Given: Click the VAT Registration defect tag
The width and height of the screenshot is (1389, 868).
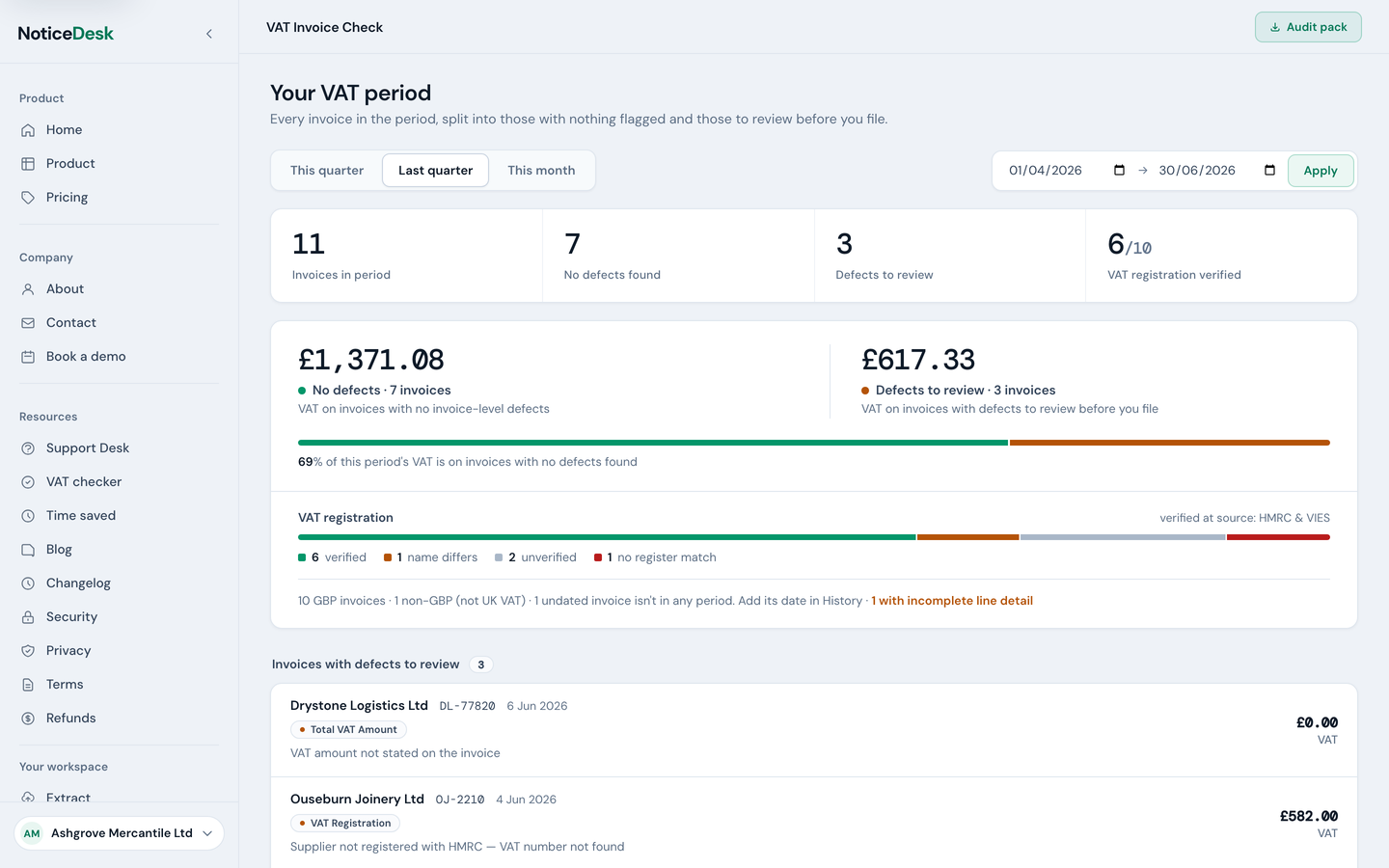Looking at the screenshot, I should click(345, 824).
